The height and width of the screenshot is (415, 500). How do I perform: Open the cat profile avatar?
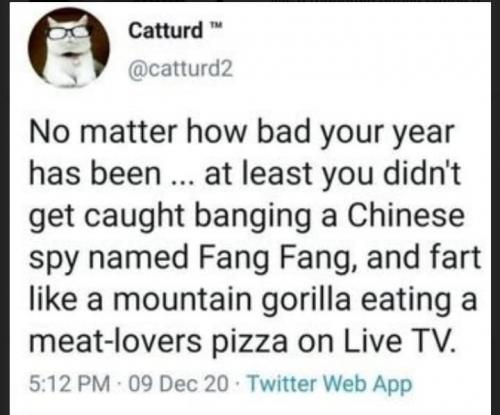(x=69, y=48)
